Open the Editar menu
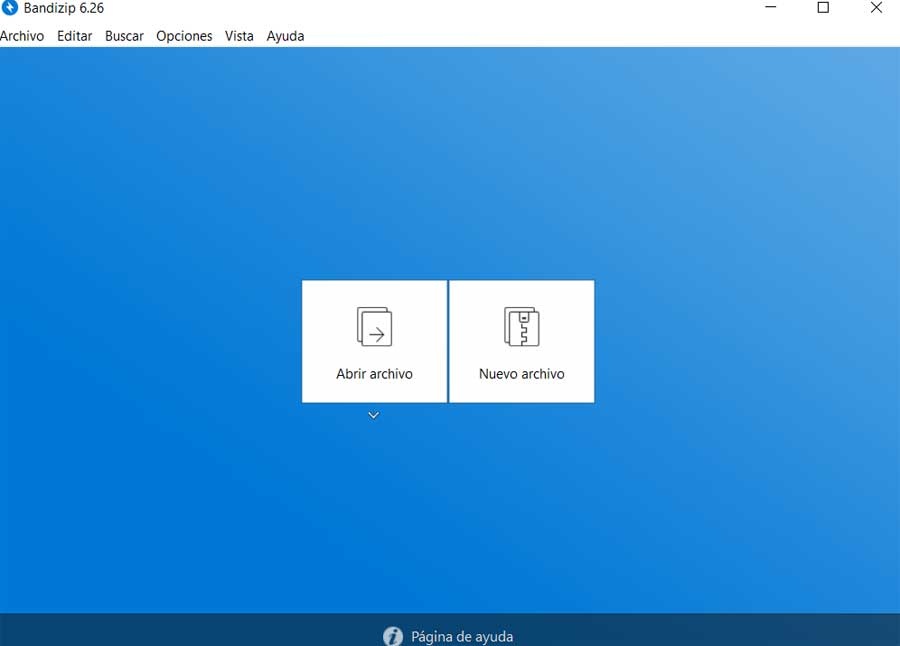 coord(75,36)
